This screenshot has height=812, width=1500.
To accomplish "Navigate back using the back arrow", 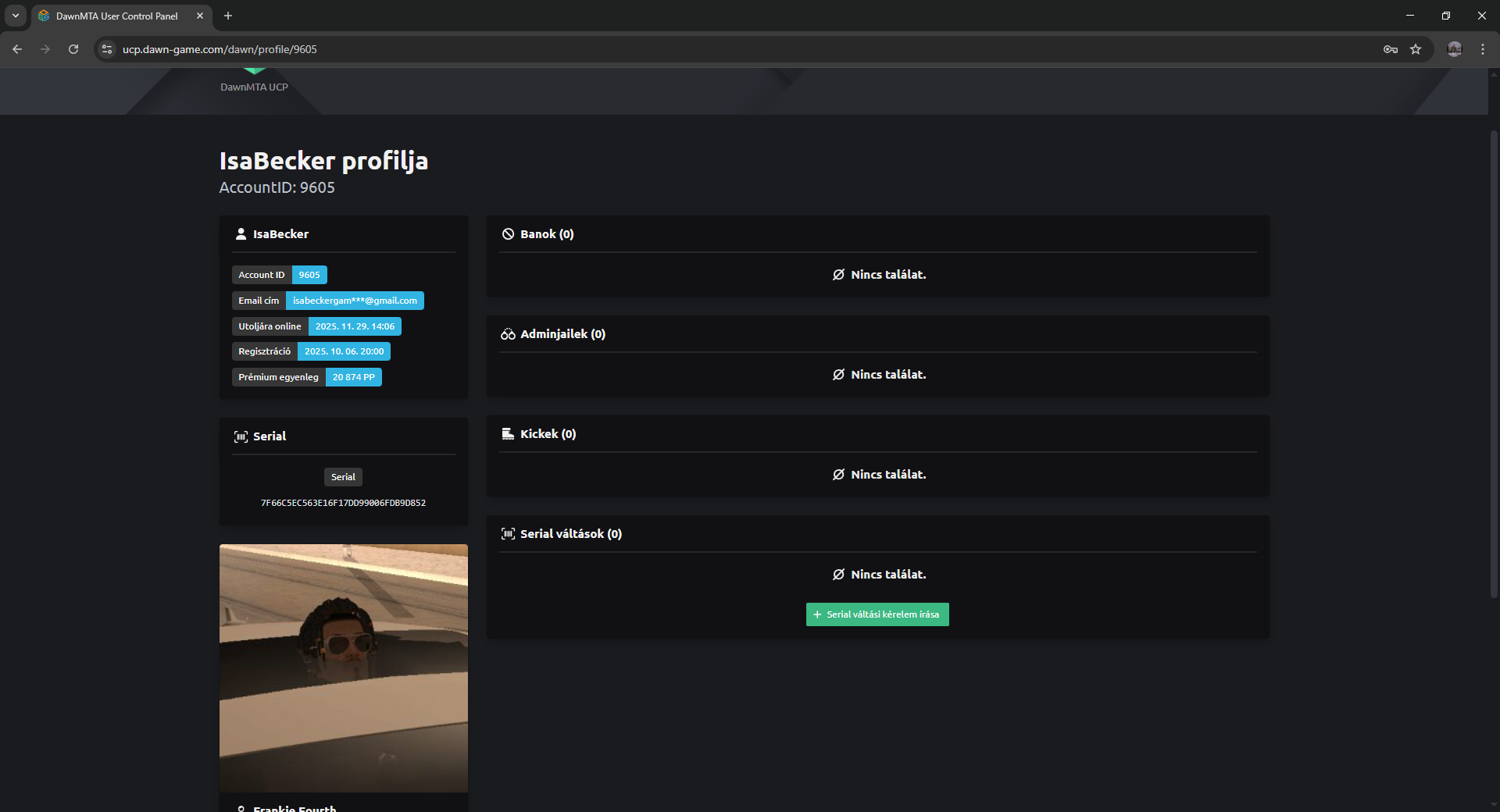I will click(x=16, y=48).
